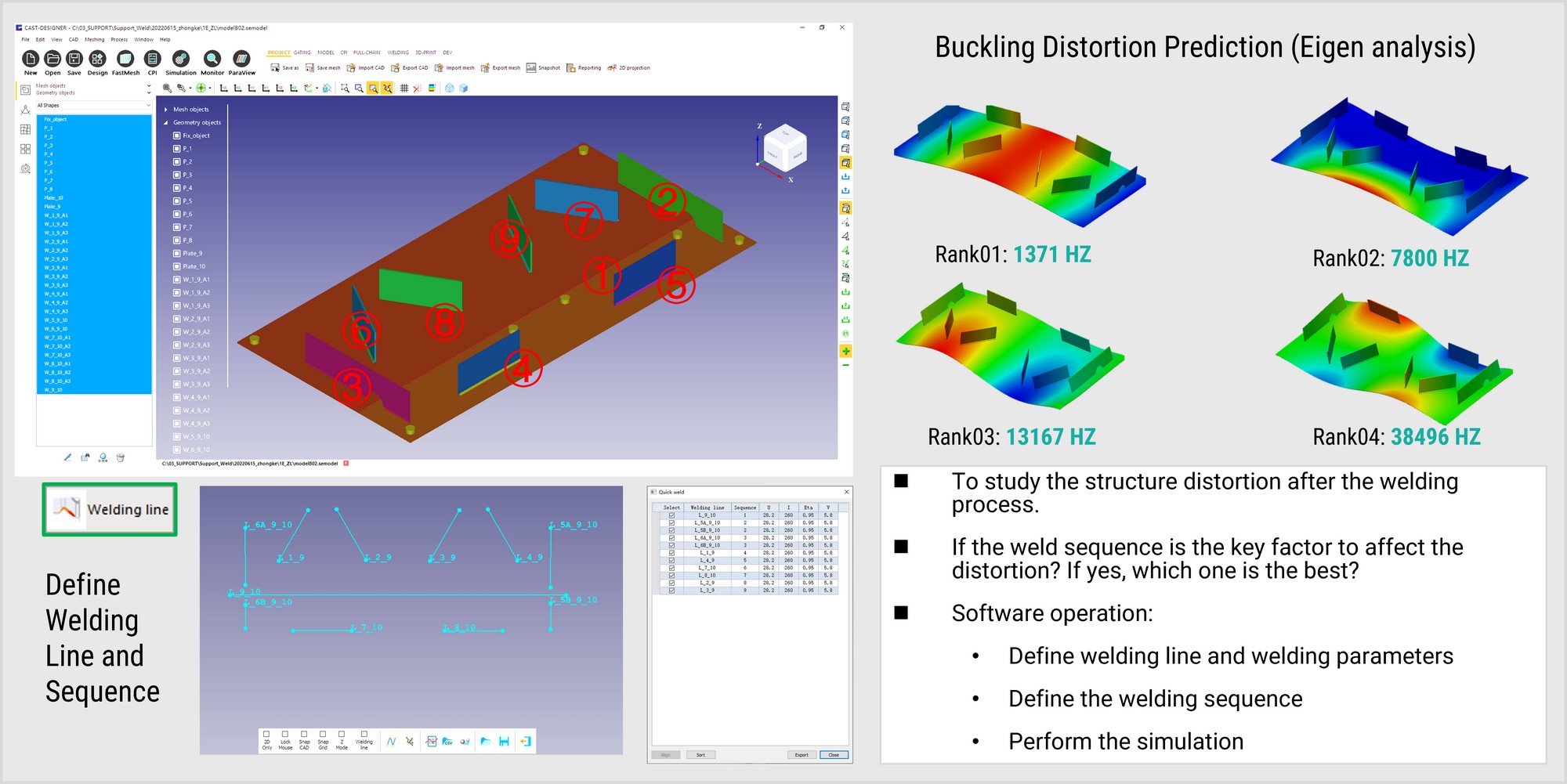Enable the Snap Grid checkbox
1567x784 pixels.
tap(323, 735)
